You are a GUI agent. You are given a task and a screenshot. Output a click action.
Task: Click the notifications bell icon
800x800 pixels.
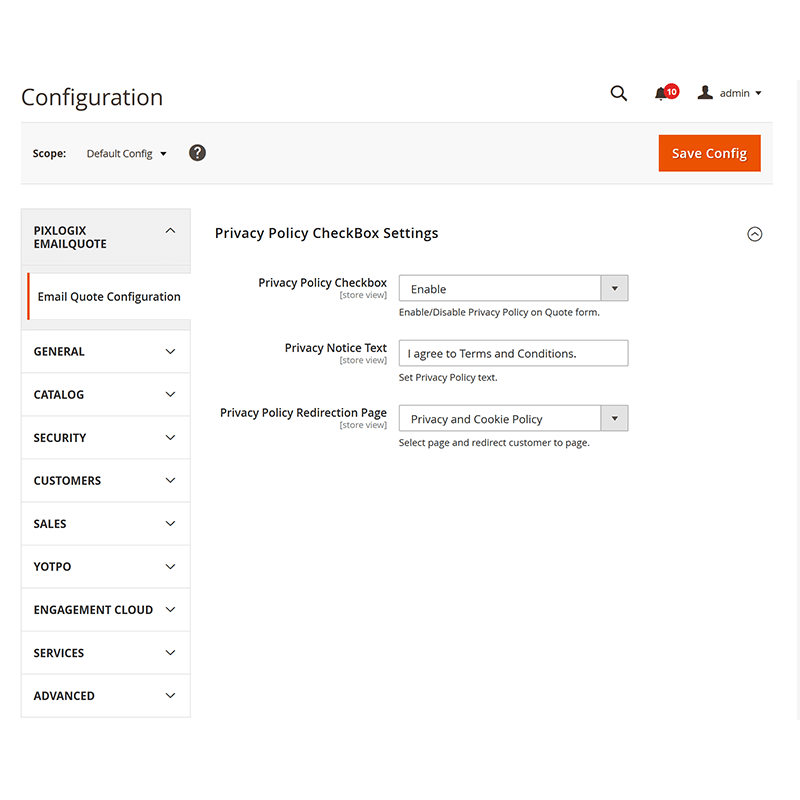coord(662,93)
